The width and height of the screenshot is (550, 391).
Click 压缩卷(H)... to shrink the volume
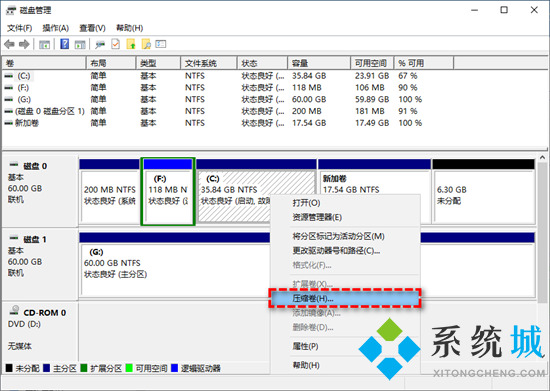pyautogui.click(x=345, y=299)
